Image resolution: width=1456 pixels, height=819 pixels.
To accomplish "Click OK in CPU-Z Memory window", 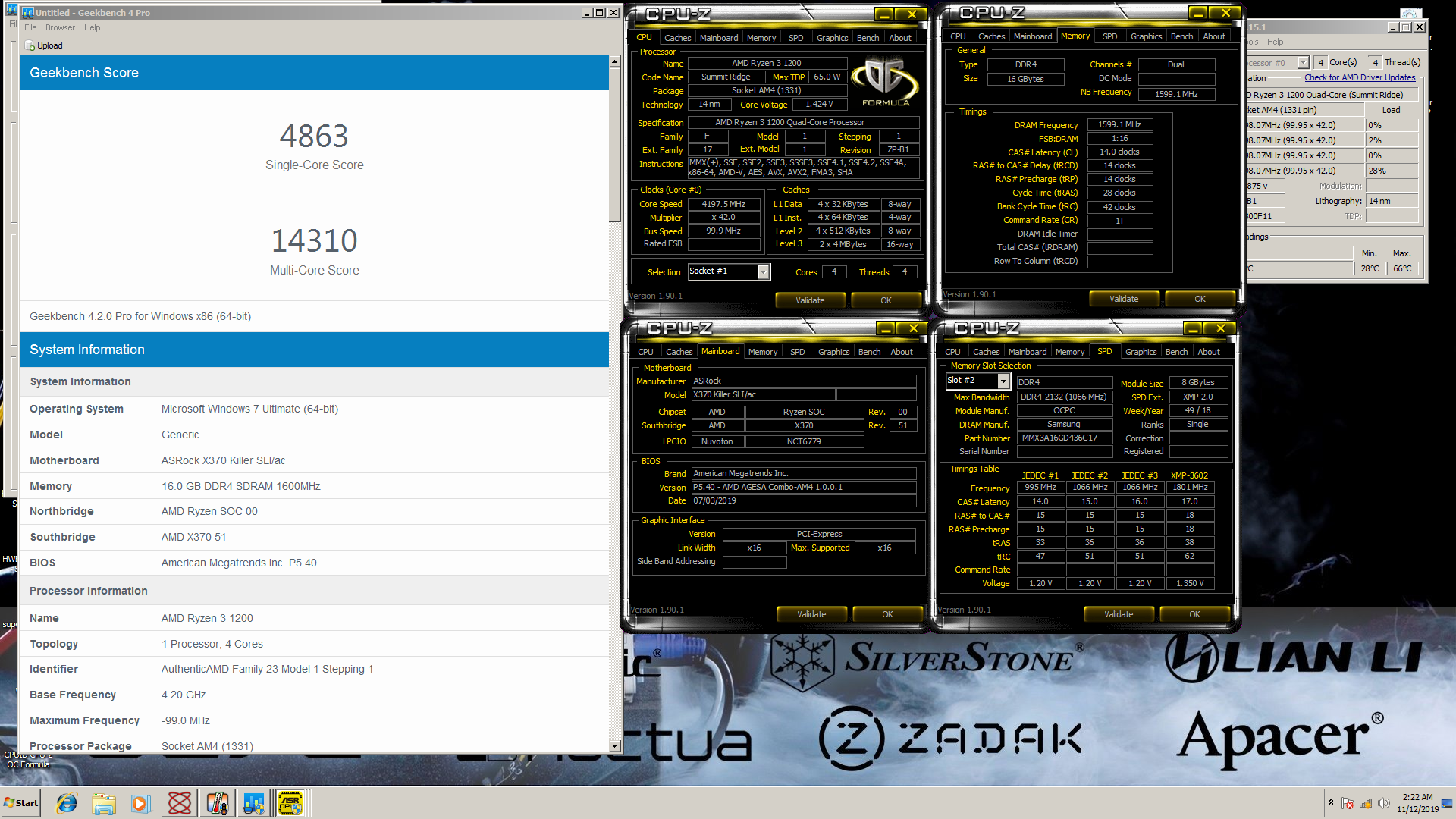I will (1200, 299).
